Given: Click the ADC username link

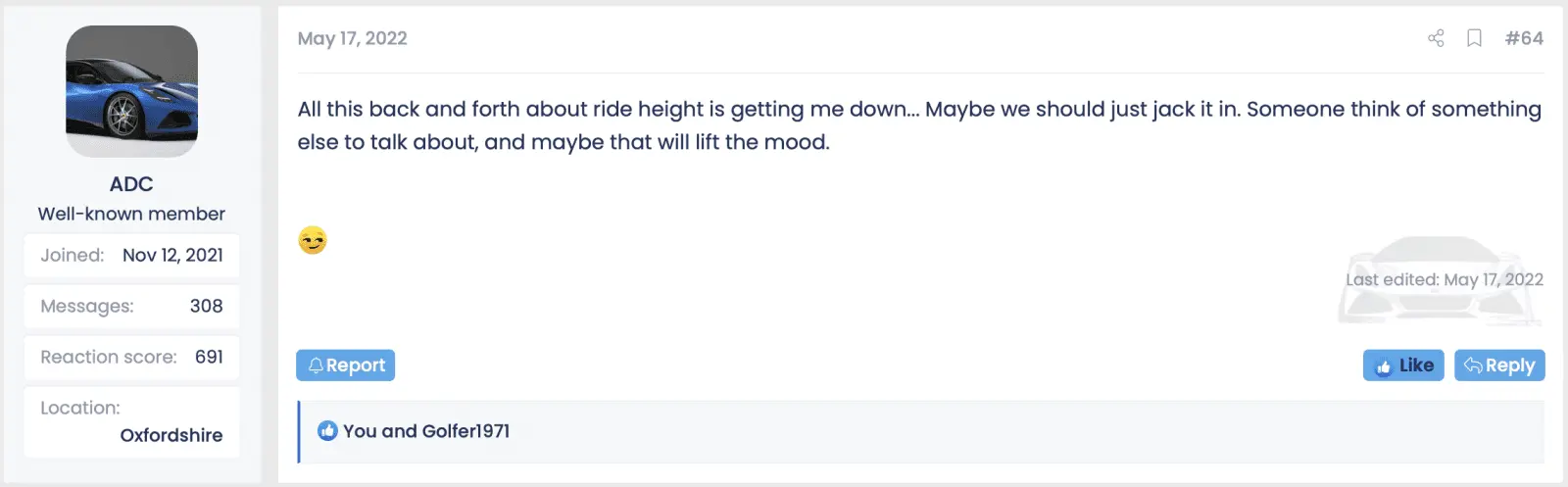Looking at the screenshot, I should click(x=131, y=184).
